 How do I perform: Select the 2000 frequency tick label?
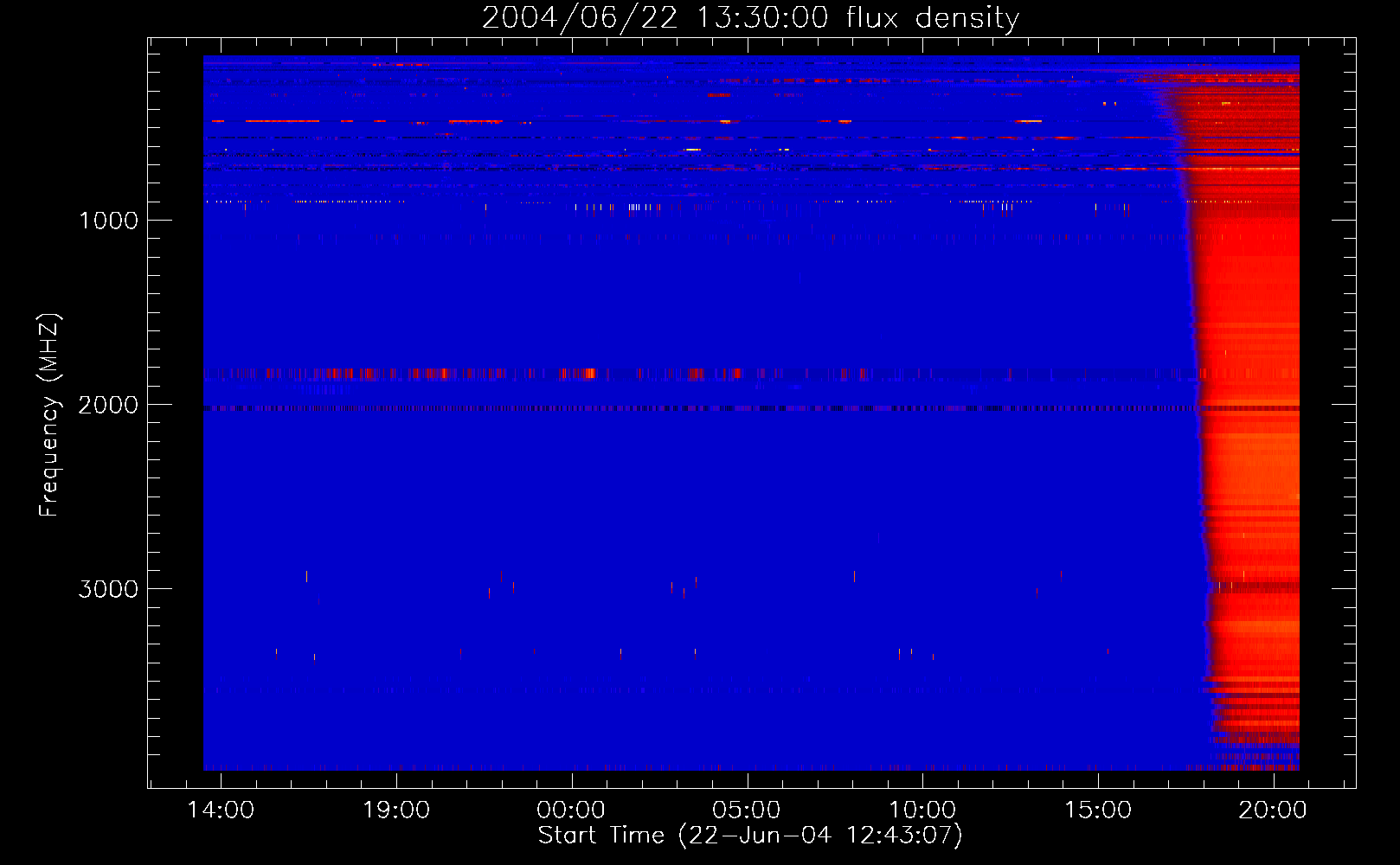coord(108,405)
